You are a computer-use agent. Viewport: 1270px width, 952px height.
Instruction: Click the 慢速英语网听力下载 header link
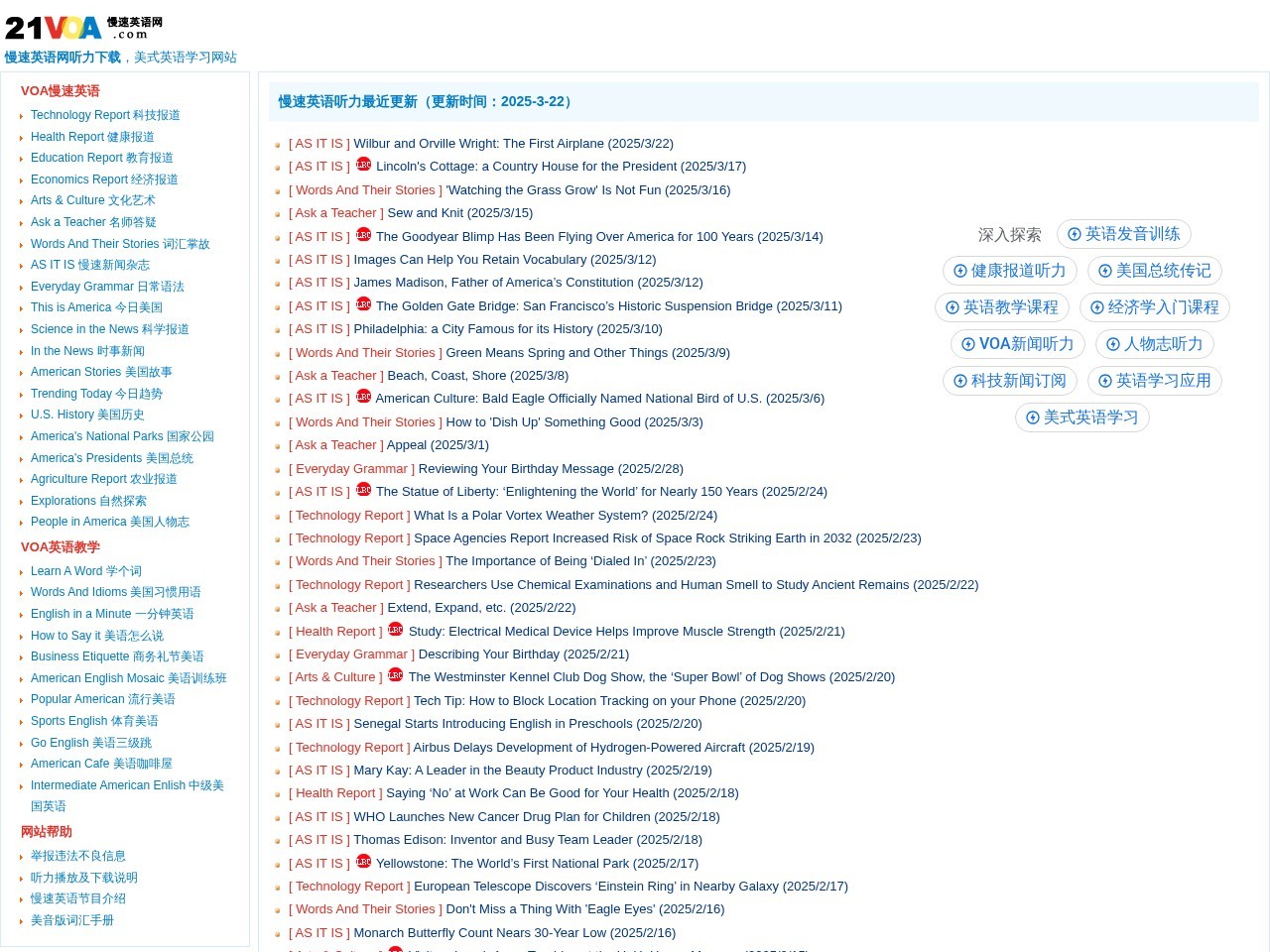coord(63,58)
